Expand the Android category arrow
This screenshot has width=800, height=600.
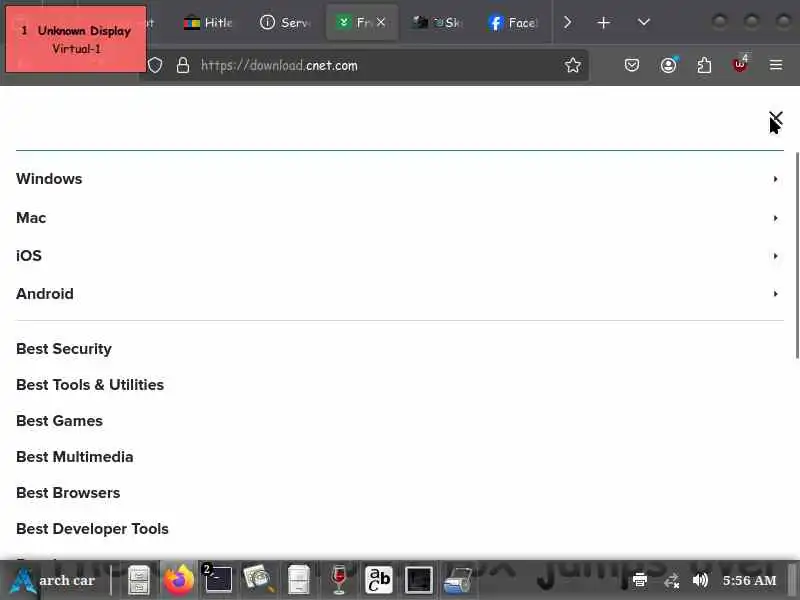click(775, 294)
